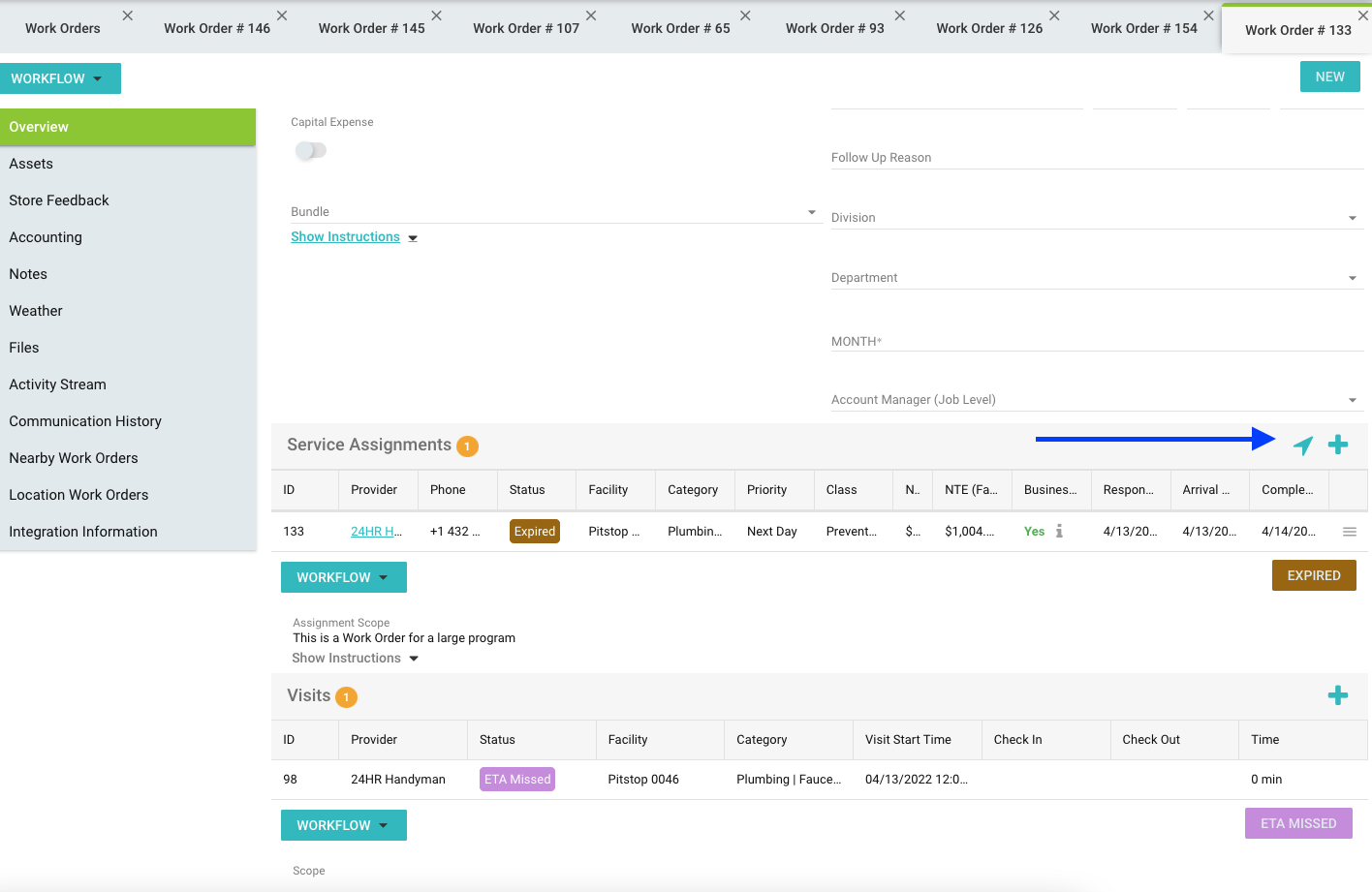Switch to Work Order # 154 tab
Image resolution: width=1372 pixels, height=892 pixels.
coord(1144,28)
